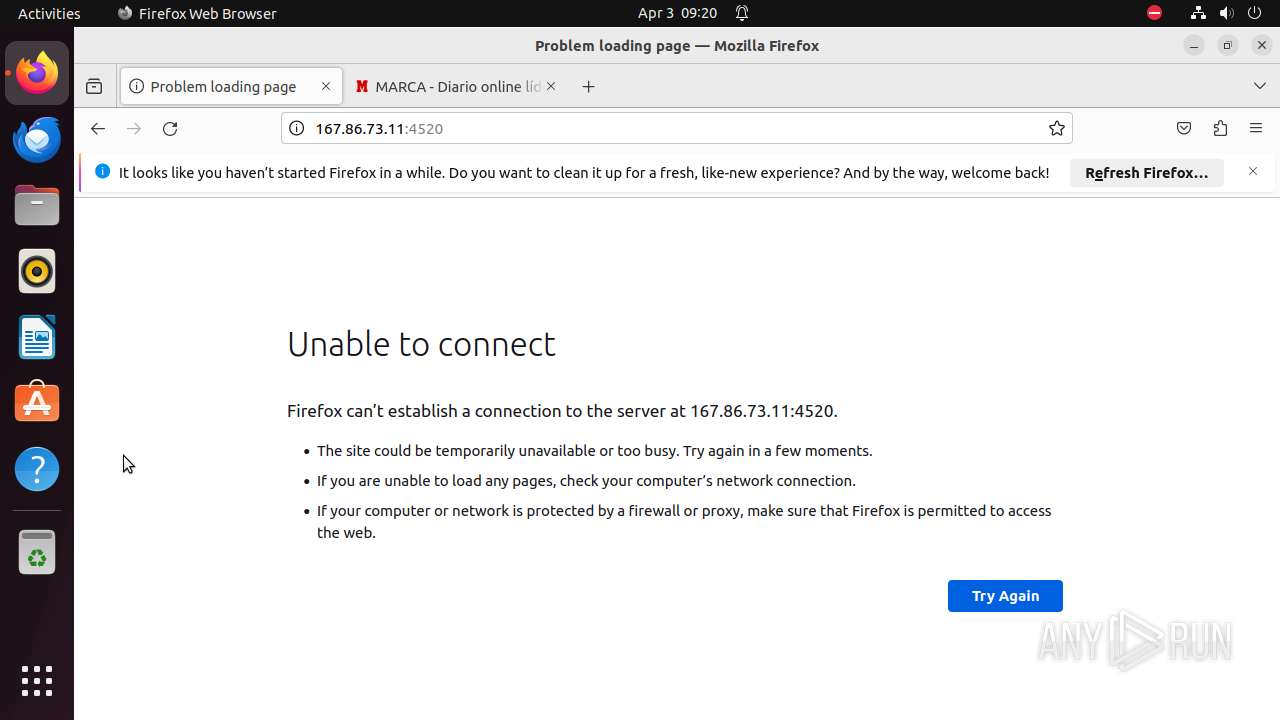1280x720 pixels.
Task: Go back using the back arrow
Action: (x=97, y=129)
